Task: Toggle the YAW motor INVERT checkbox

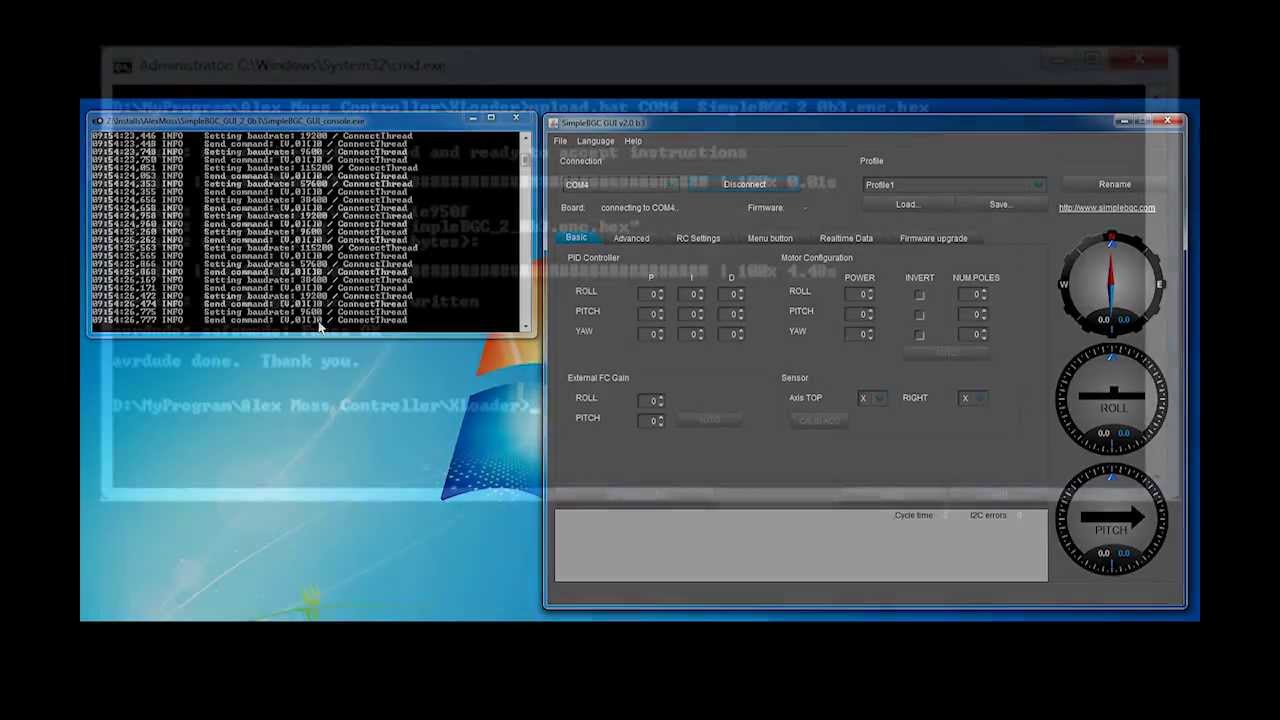Action: (919, 335)
